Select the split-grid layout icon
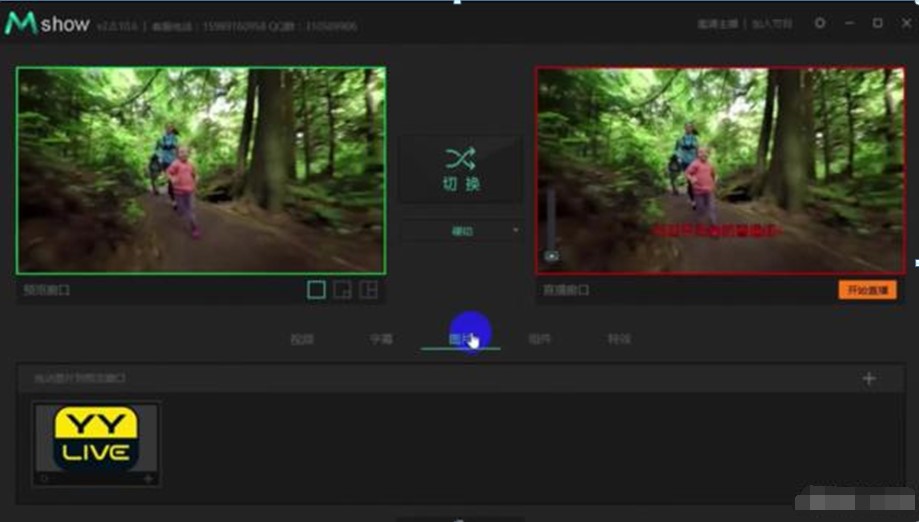919x522 pixels. tap(369, 290)
